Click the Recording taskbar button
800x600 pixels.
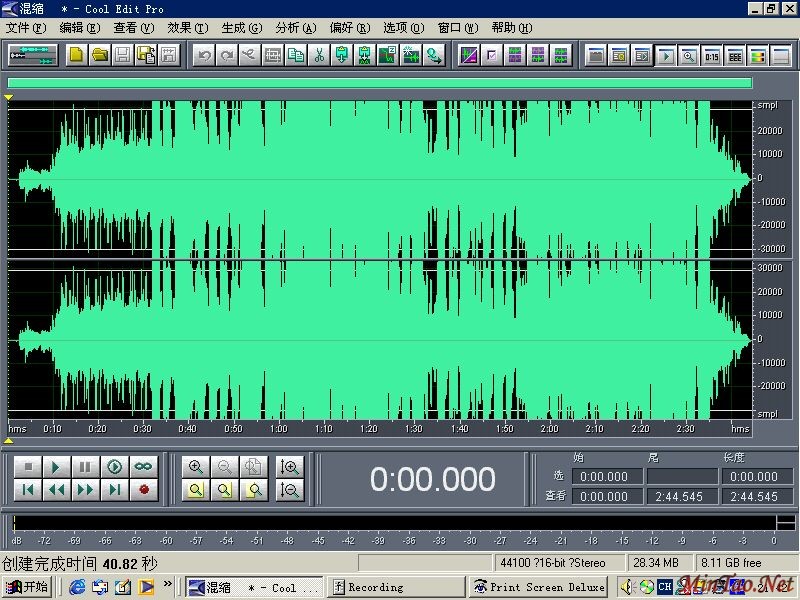click(397, 587)
